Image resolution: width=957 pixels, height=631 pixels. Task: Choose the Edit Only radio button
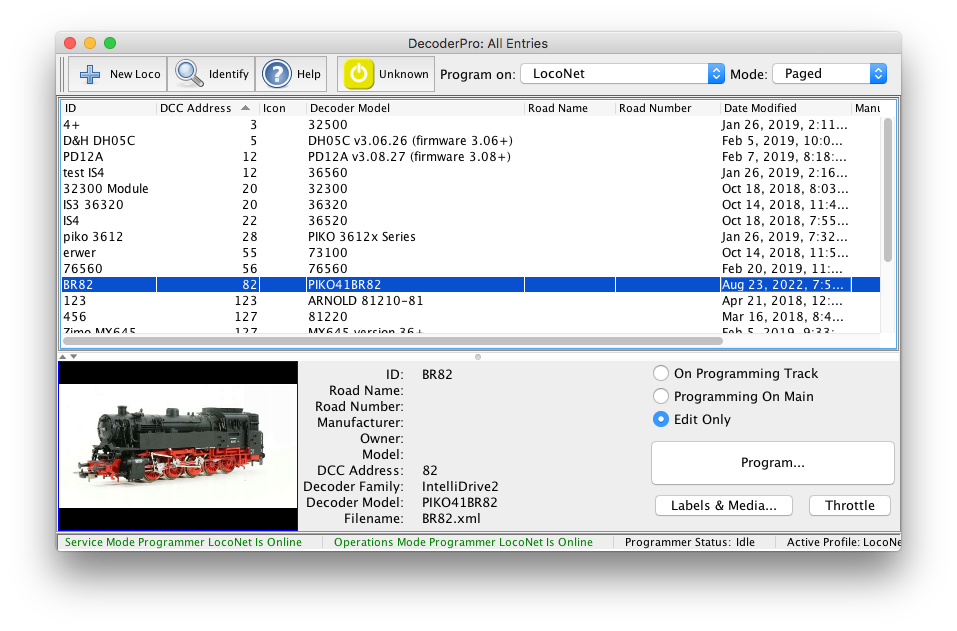point(661,419)
